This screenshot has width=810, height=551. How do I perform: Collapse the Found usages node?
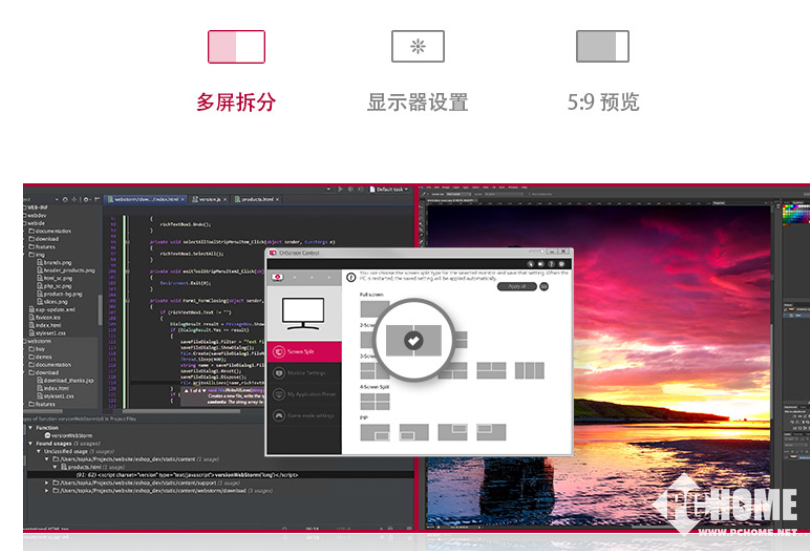coord(30,443)
